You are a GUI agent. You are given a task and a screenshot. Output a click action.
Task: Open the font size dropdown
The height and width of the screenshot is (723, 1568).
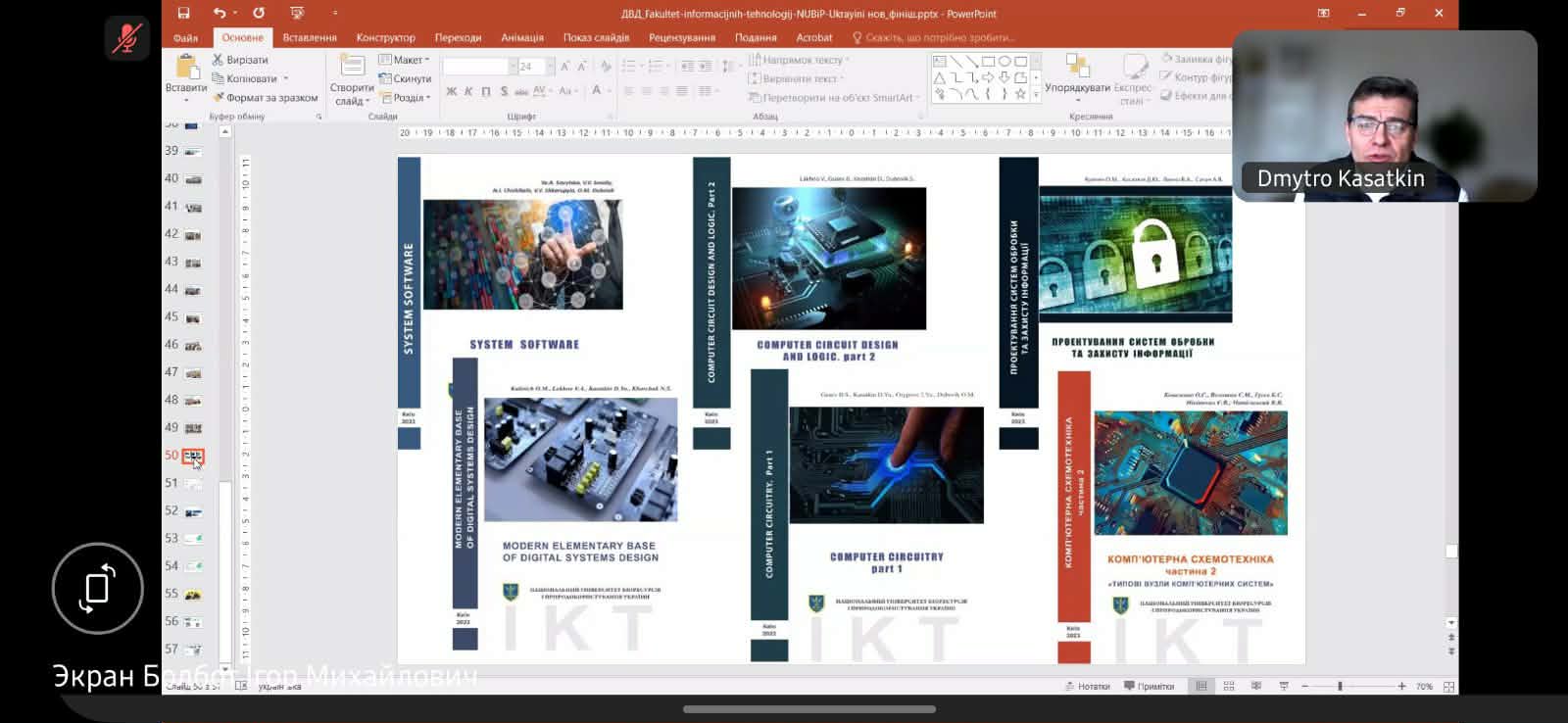tap(550, 67)
